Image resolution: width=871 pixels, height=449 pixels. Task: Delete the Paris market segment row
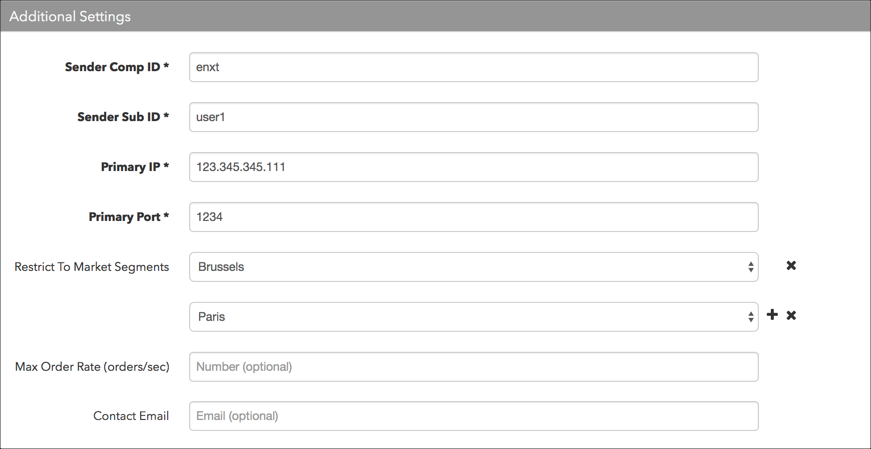pyautogui.click(x=791, y=316)
